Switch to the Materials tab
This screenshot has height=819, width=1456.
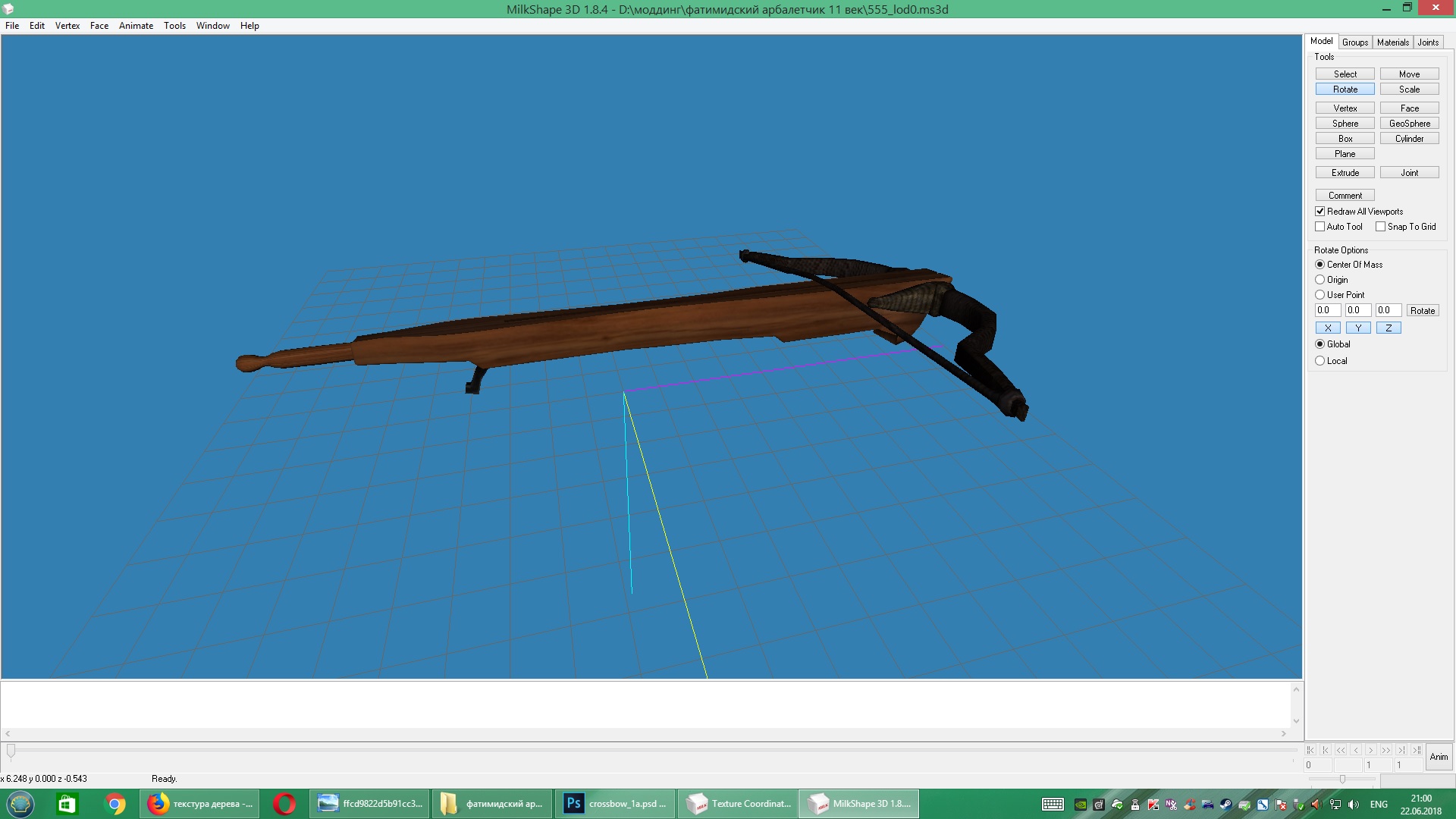[x=1392, y=42]
